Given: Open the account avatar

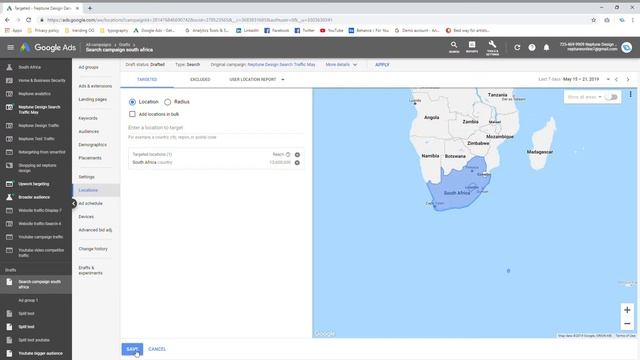Looking at the screenshot, I should point(627,47).
